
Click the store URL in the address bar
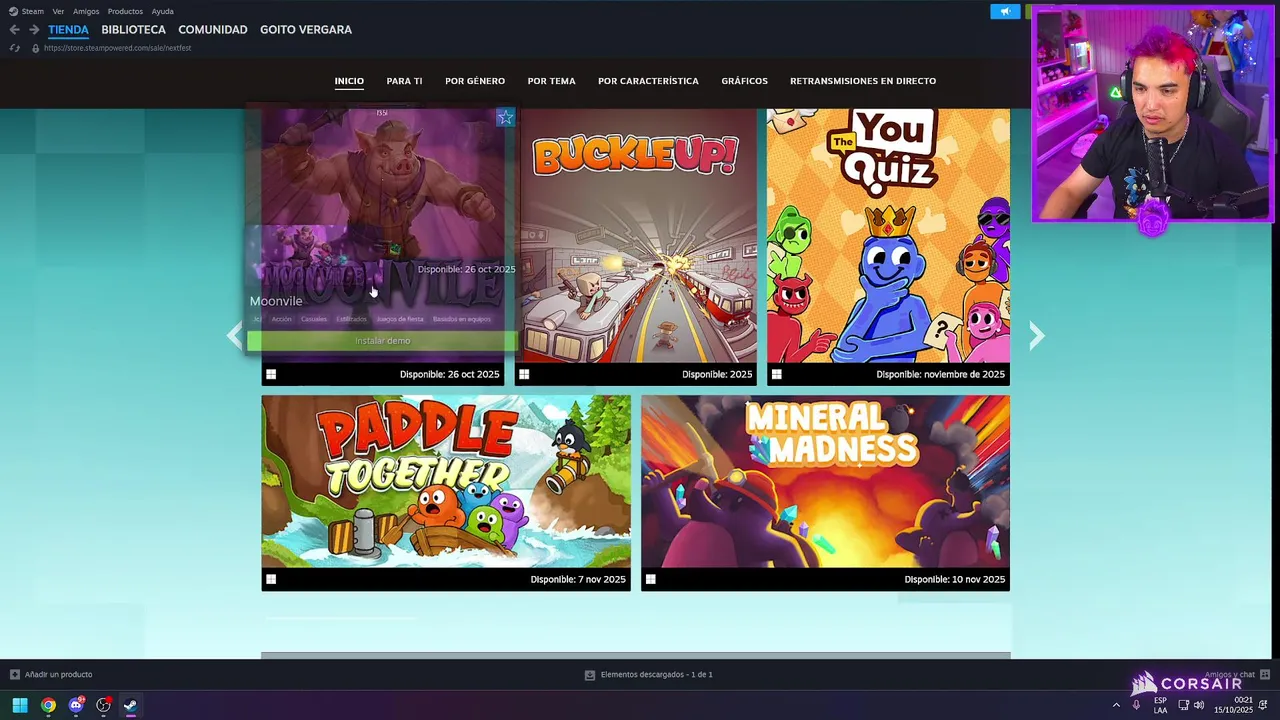[x=117, y=48]
